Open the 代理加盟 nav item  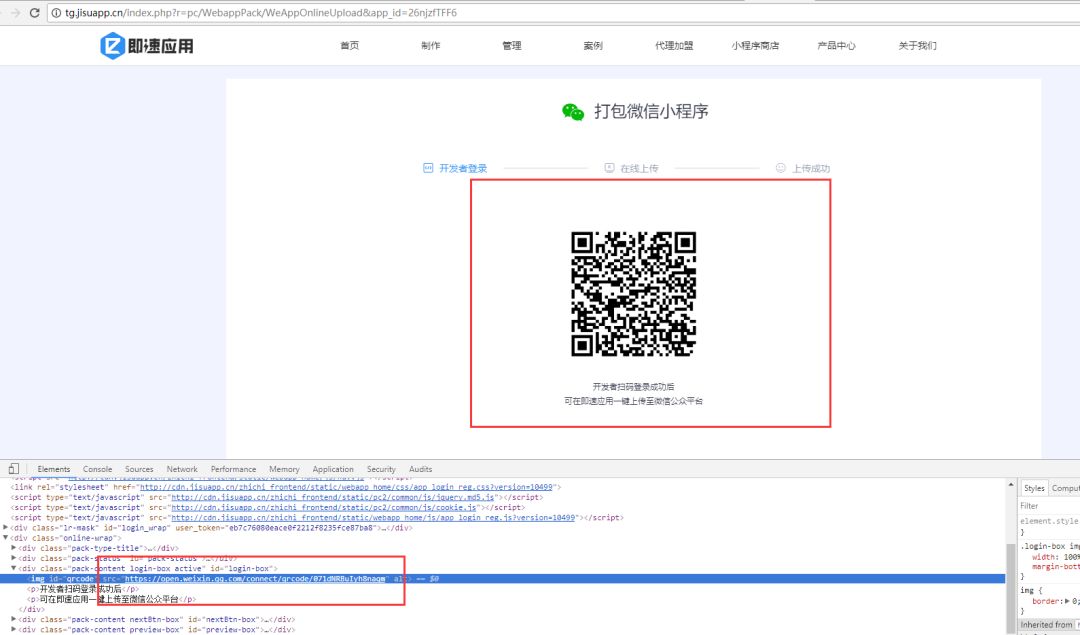pos(674,45)
